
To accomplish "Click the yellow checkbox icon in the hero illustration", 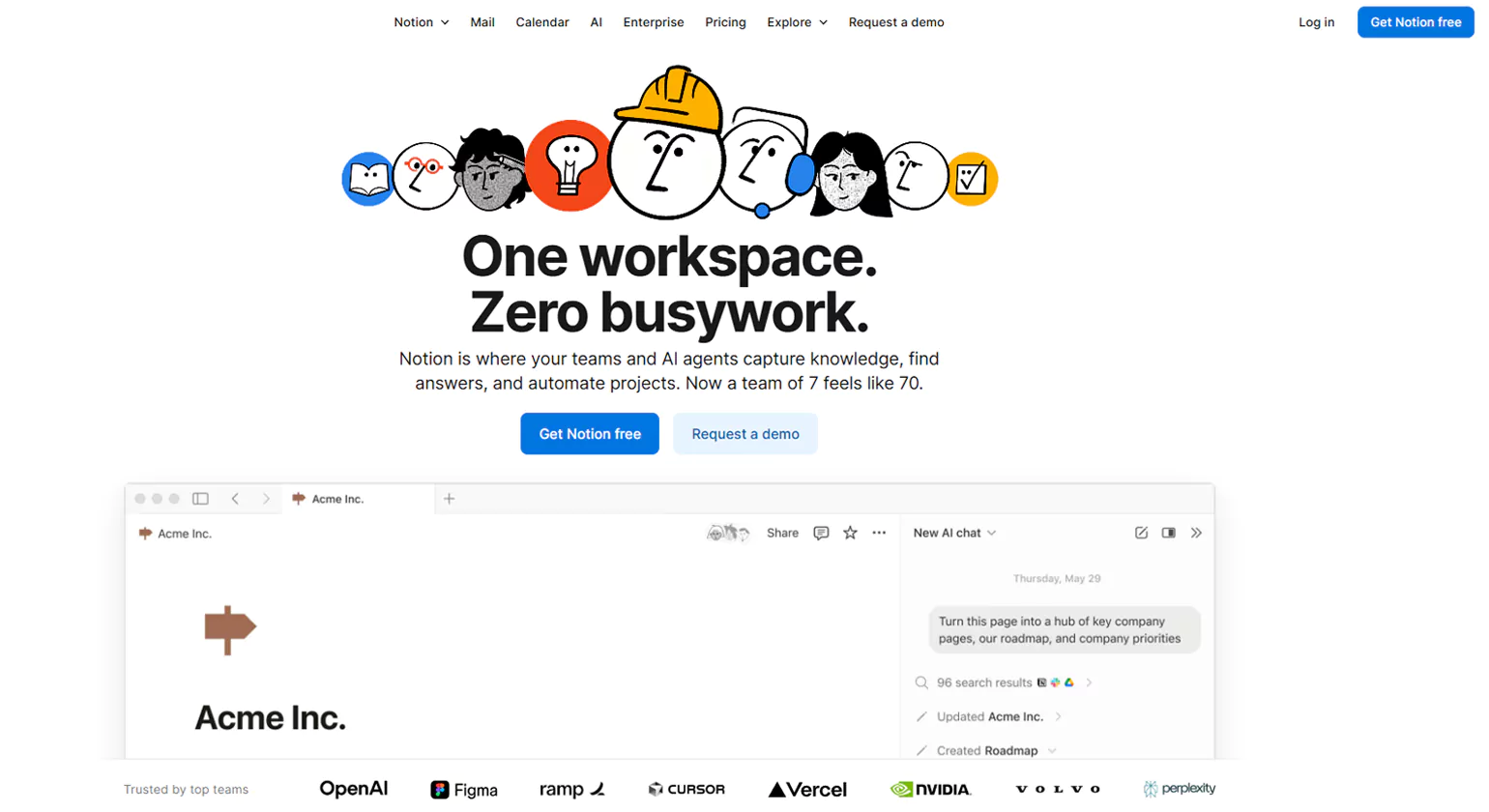I will 971,179.
